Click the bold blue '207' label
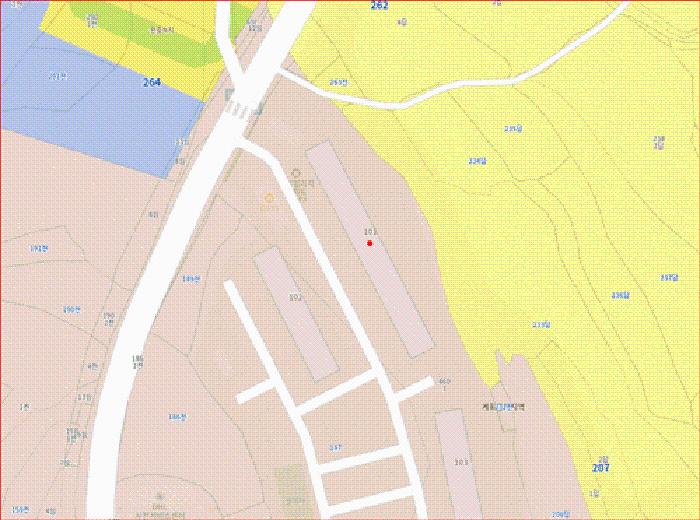 600,468
